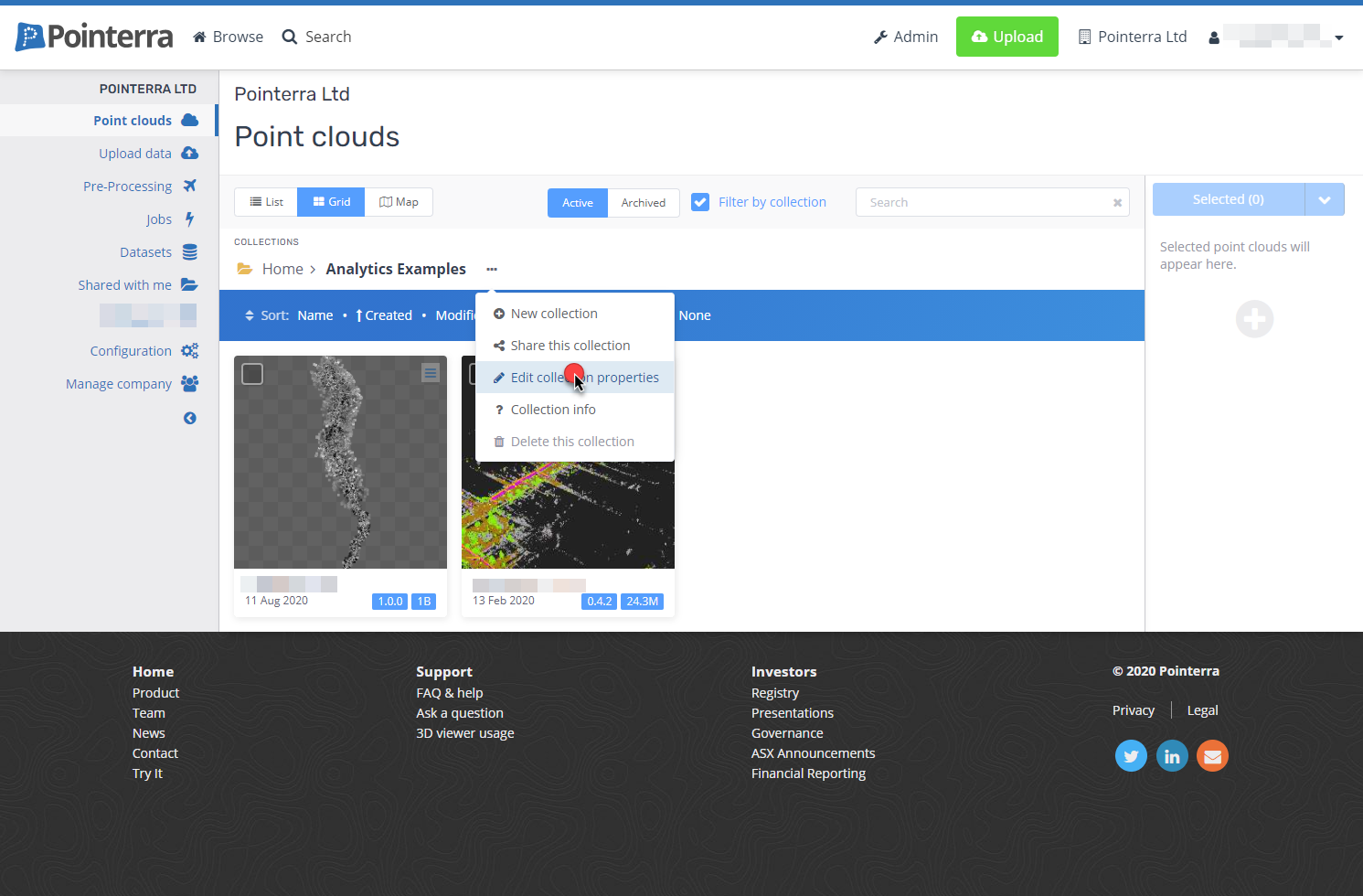Click the user profile icon
Screen dimensions: 1363x896
pos(1214,37)
